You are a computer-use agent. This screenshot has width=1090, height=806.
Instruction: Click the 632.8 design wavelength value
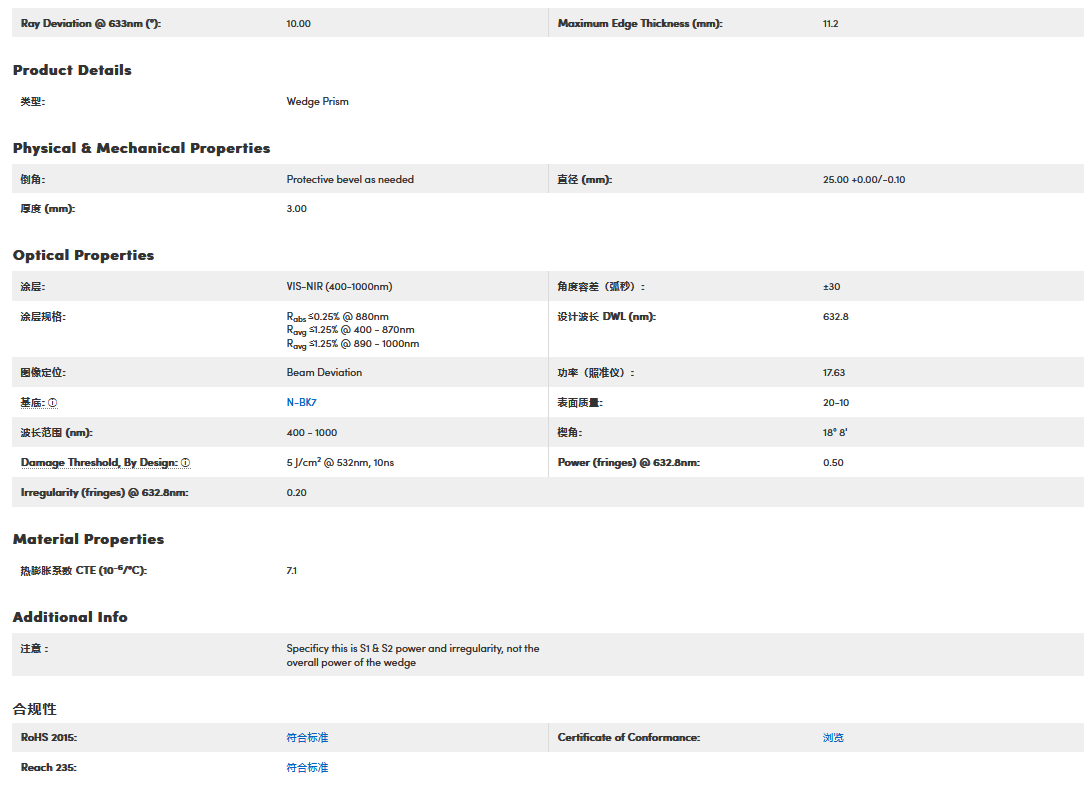835,316
